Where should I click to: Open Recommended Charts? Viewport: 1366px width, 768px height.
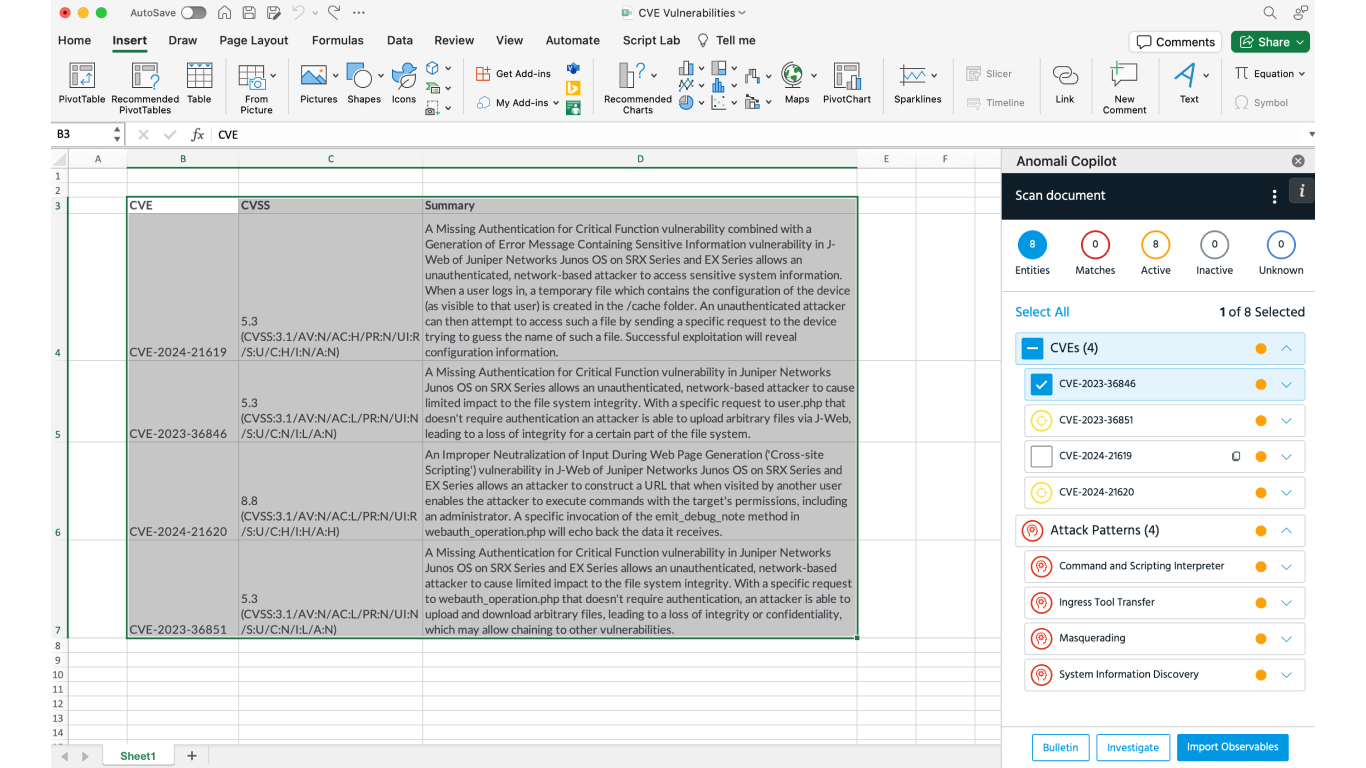point(638,88)
